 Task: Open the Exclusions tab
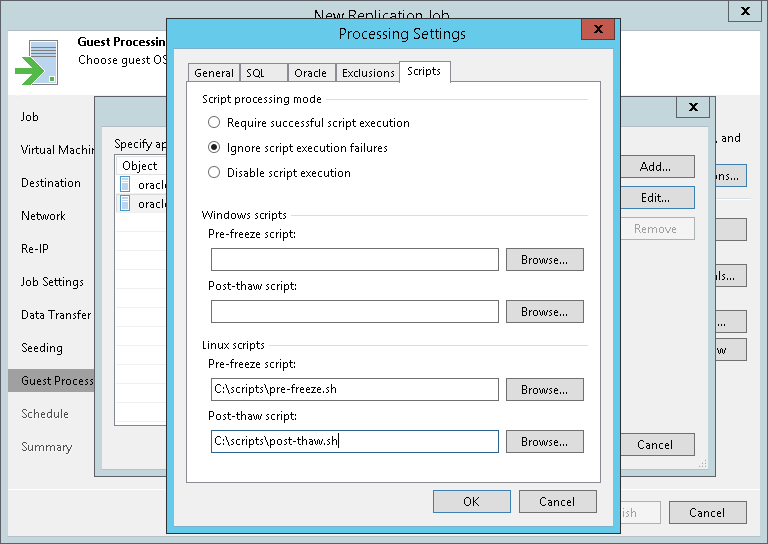368,73
